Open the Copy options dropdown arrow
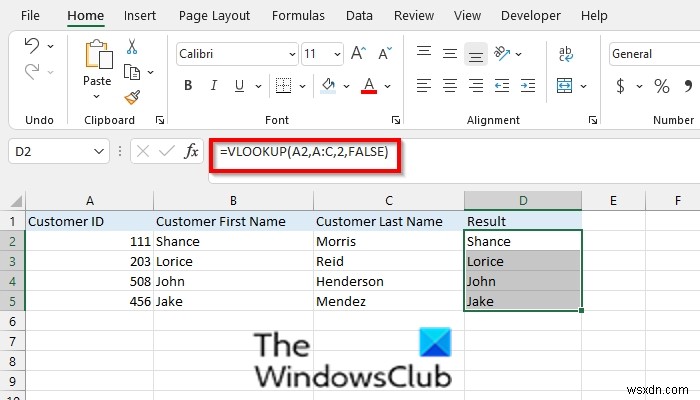The image size is (700, 400). pyautogui.click(x=150, y=72)
